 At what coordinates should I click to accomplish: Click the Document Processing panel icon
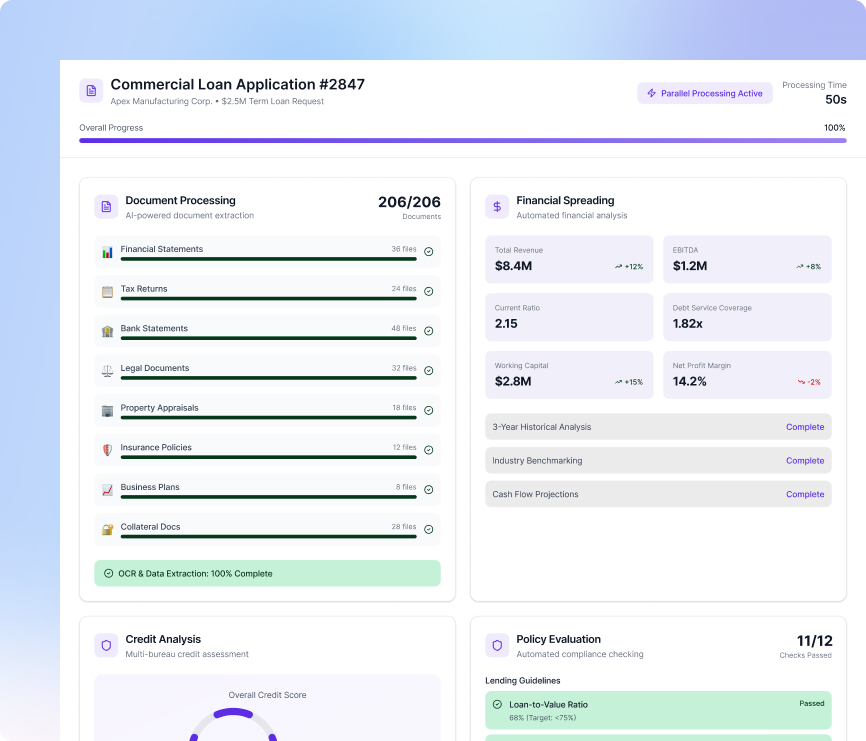click(x=106, y=206)
